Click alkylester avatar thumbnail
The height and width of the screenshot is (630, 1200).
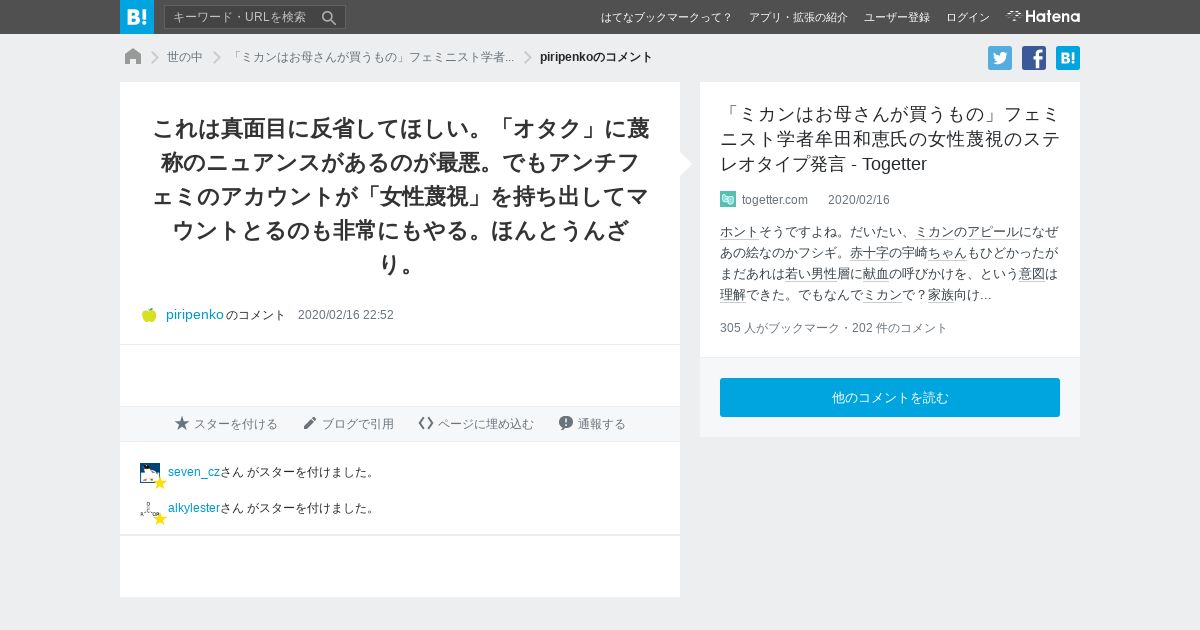click(x=150, y=509)
